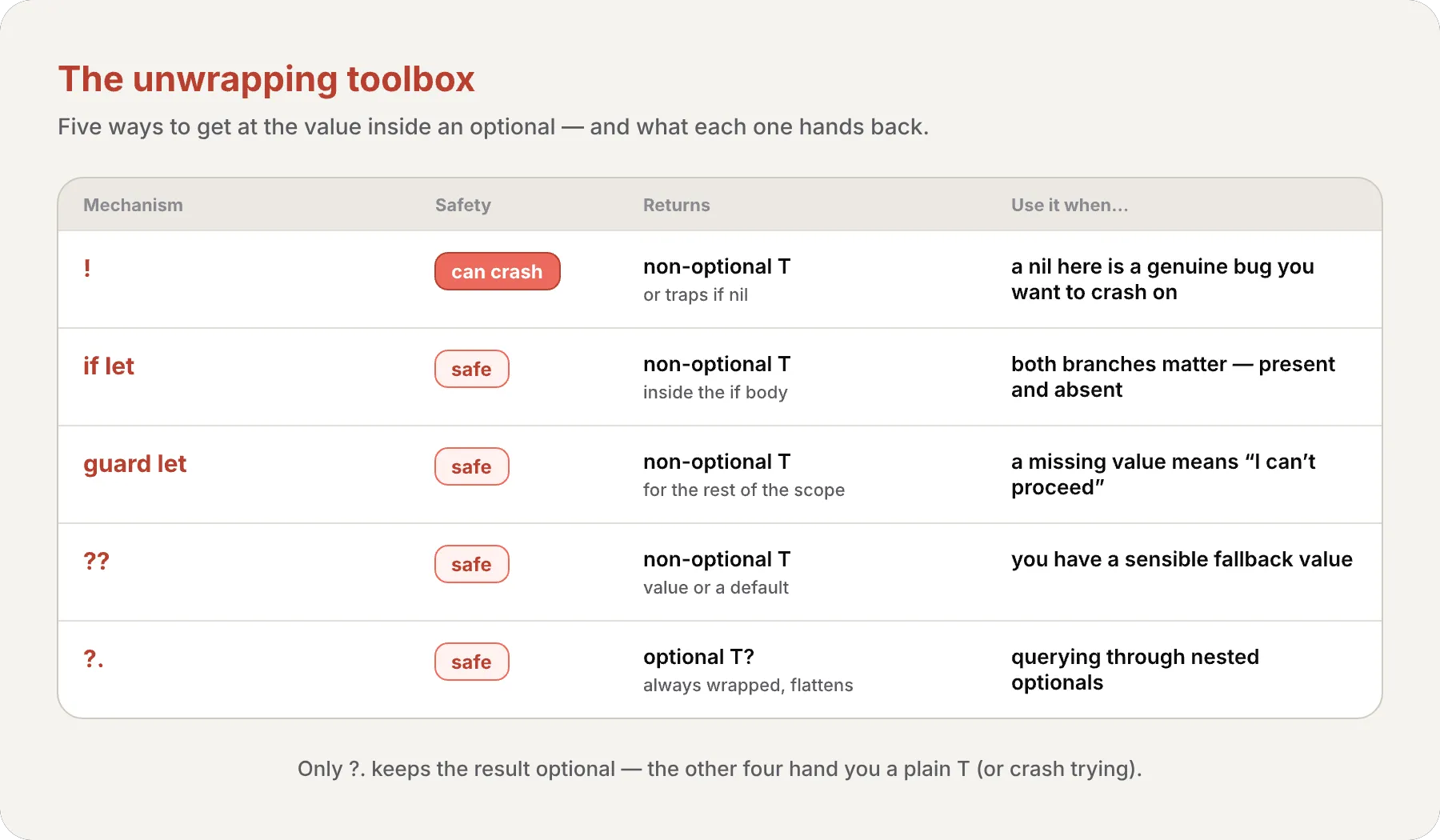
Task: Click "you have a sensible fallback value"
Action: click(x=1182, y=559)
